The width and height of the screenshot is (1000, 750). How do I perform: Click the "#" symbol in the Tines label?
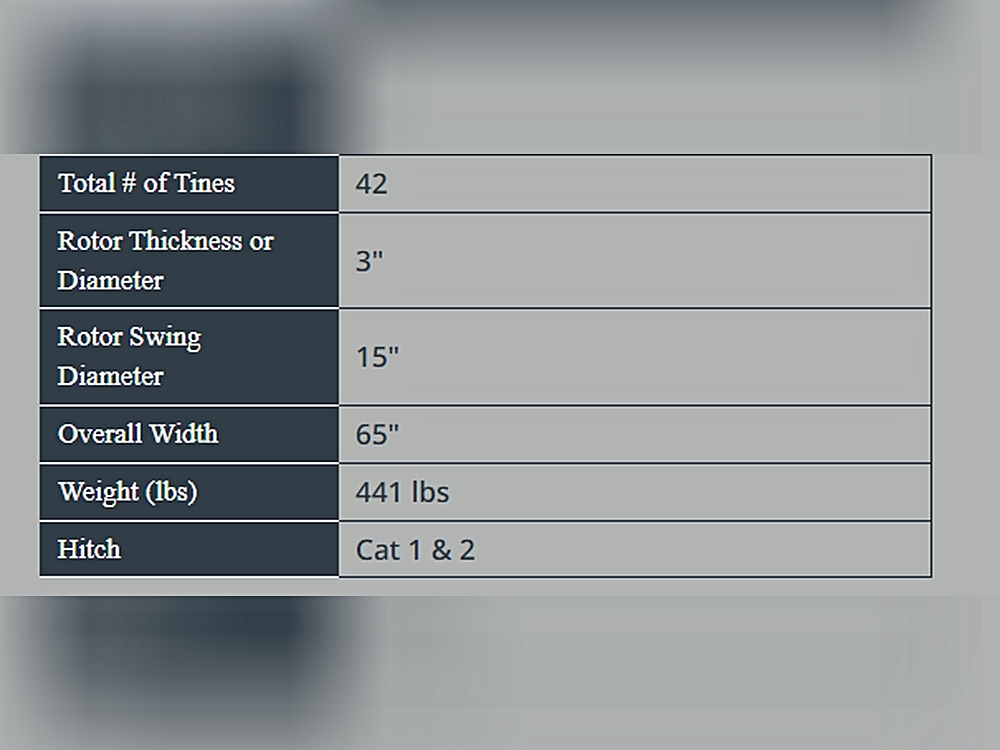(127, 183)
